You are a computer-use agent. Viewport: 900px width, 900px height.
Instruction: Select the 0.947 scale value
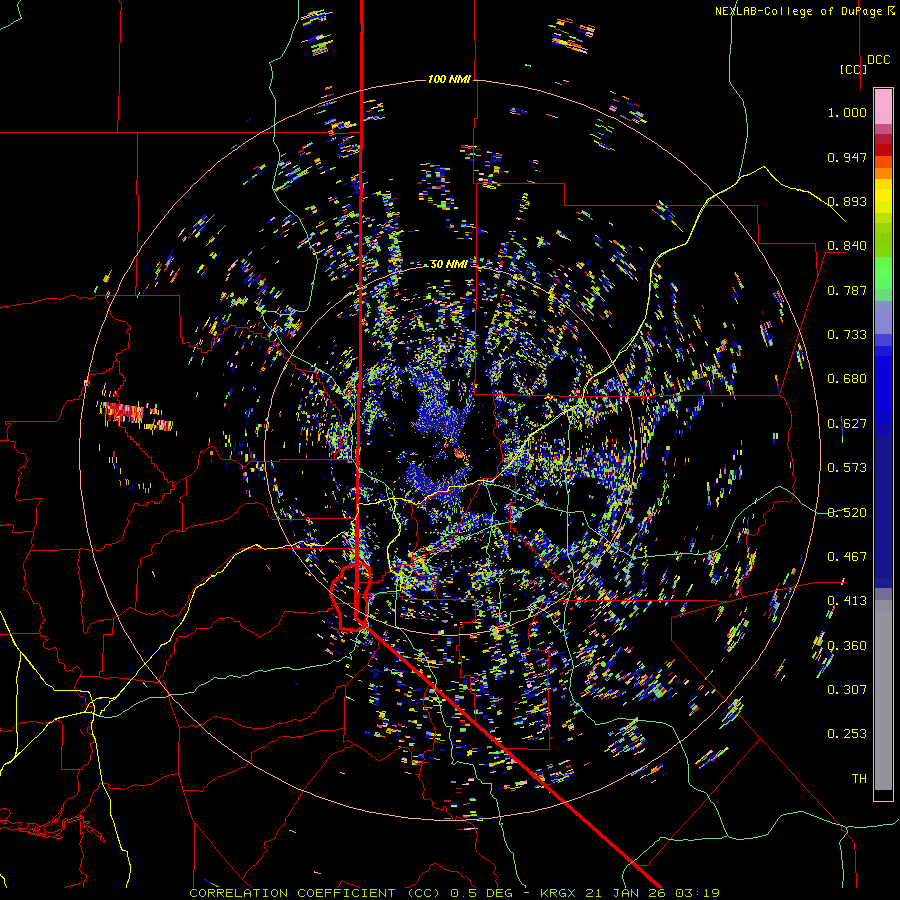click(847, 157)
